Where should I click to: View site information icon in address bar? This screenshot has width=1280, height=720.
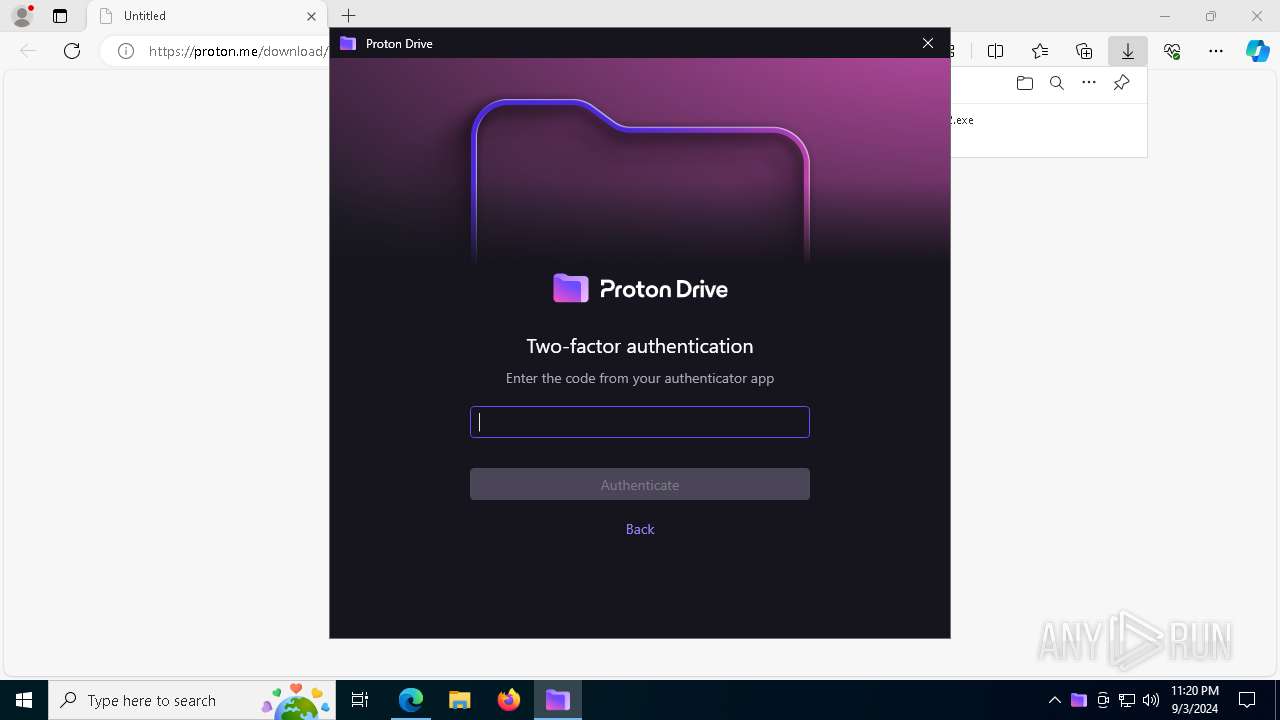point(126,51)
